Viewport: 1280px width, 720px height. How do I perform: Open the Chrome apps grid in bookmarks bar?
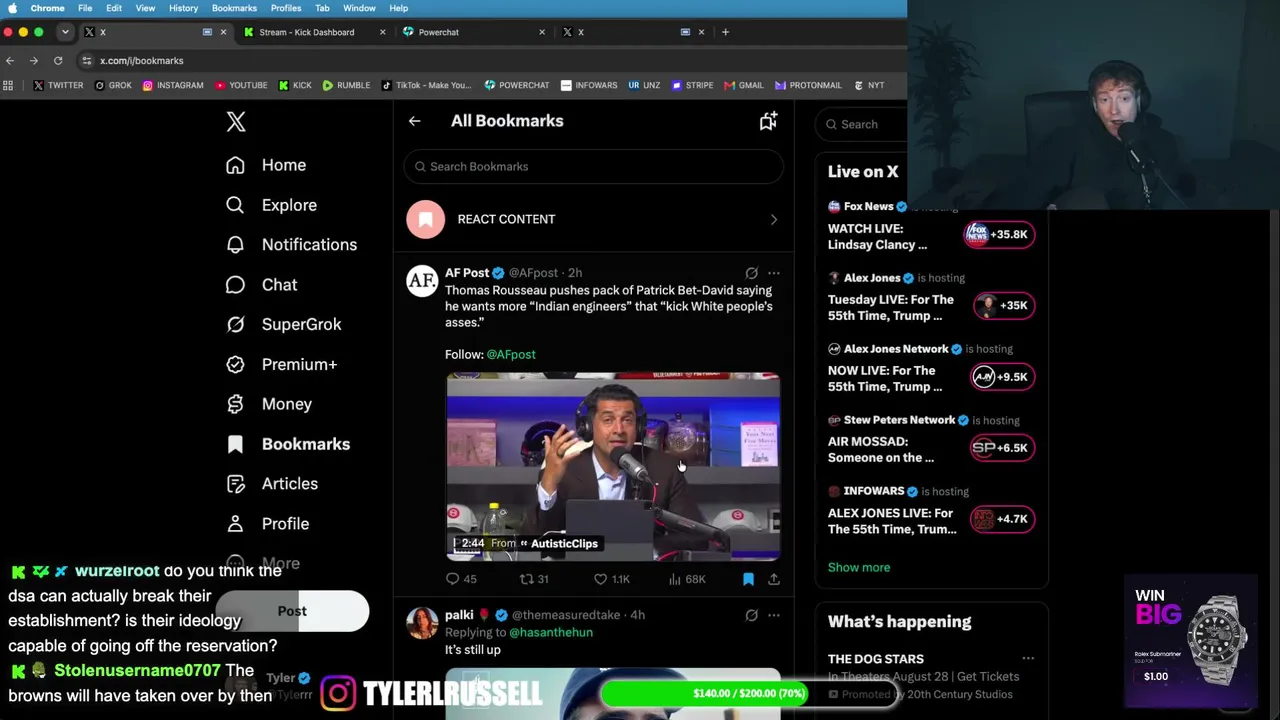tap(8, 86)
